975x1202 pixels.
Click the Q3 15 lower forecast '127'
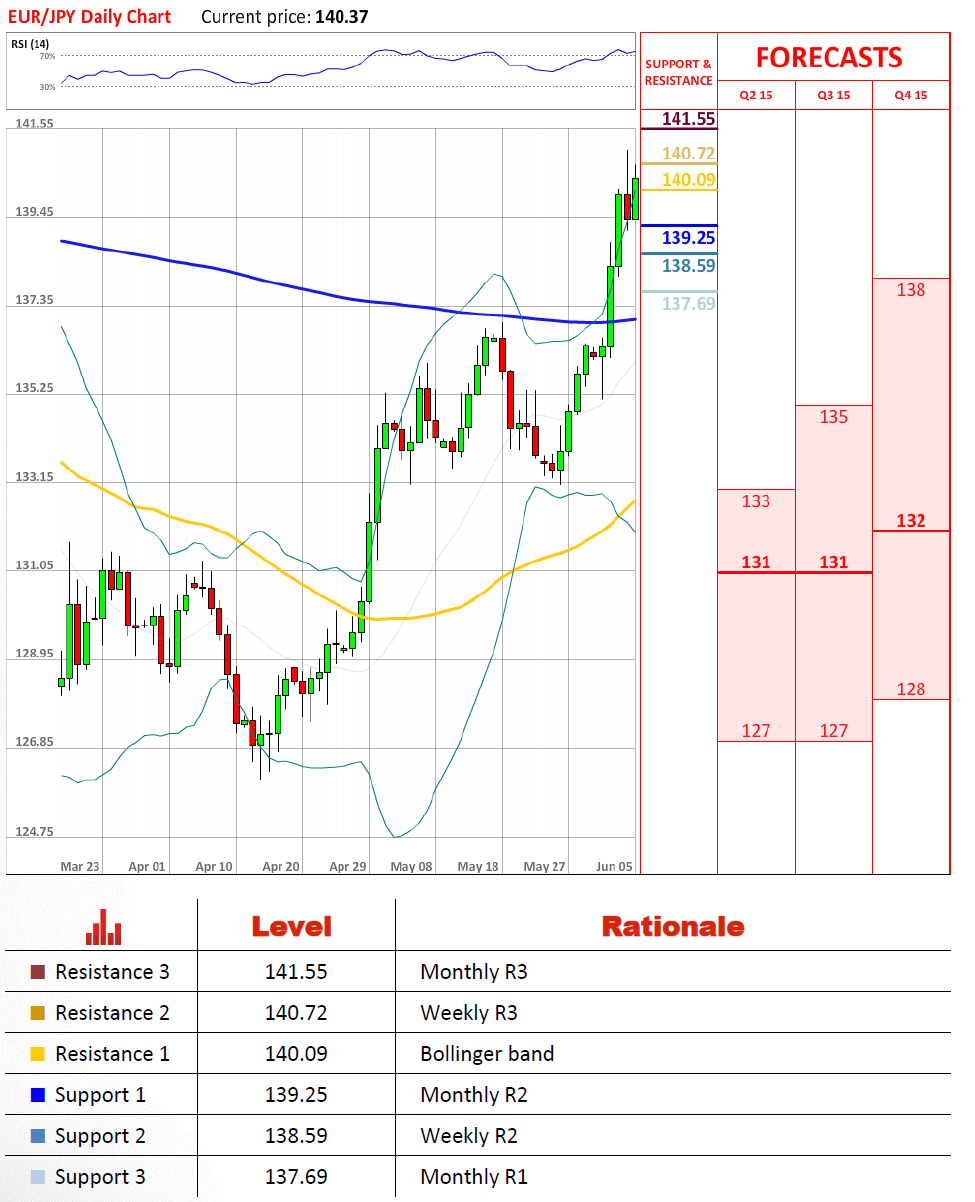(834, 731)
